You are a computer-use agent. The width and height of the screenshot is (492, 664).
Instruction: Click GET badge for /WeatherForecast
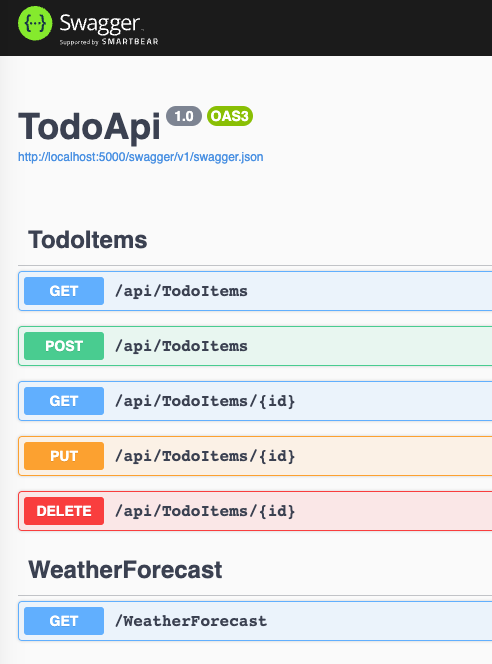64,621
